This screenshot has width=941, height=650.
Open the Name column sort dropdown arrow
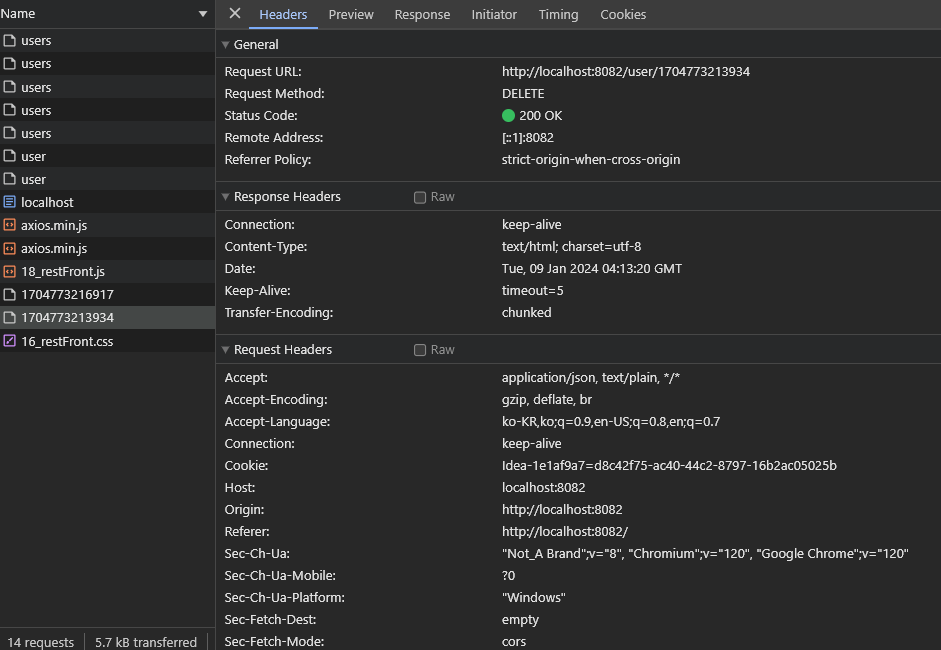[203, 14]
